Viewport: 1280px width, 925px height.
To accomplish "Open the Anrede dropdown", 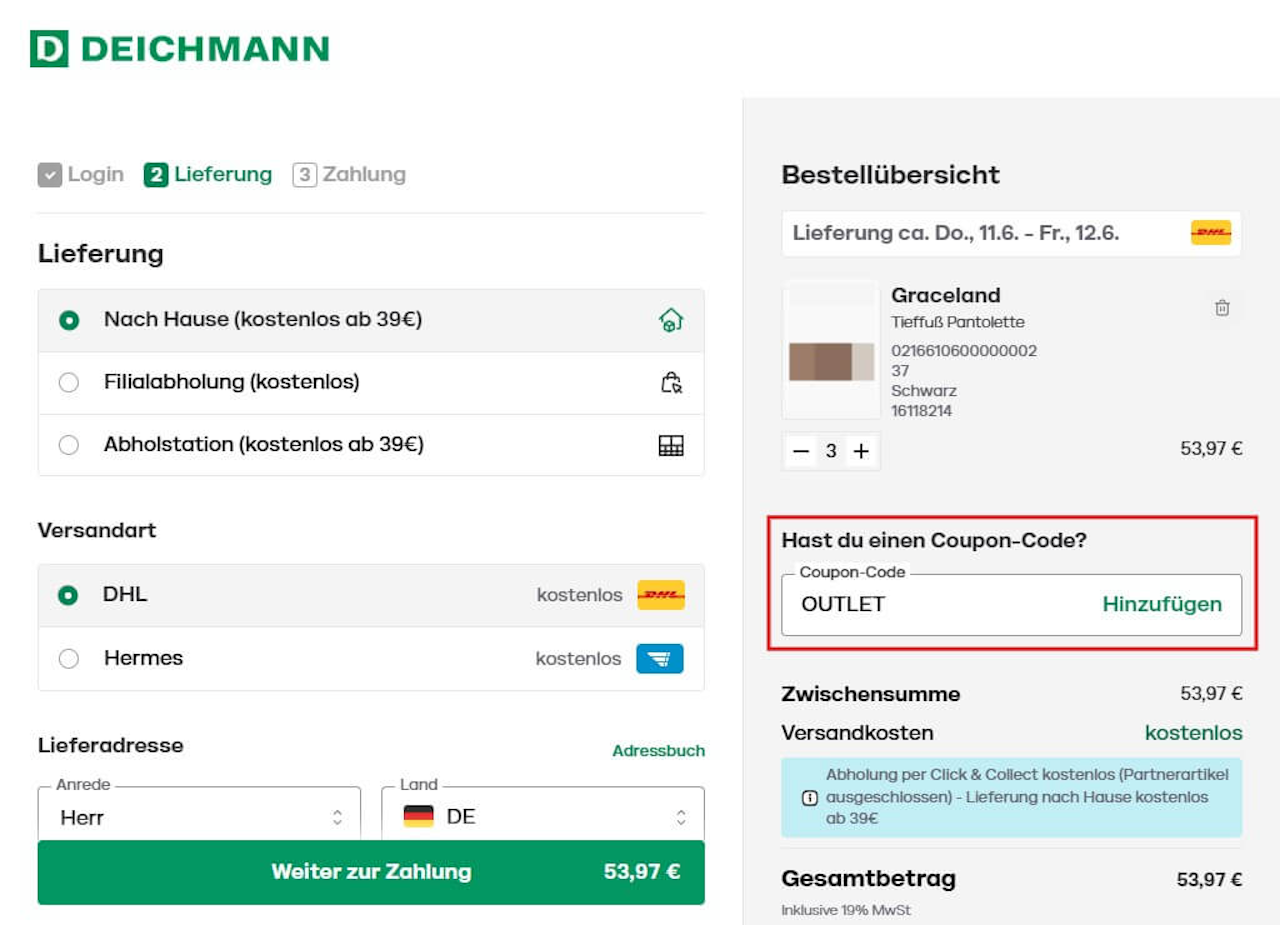I will point(199,814).
